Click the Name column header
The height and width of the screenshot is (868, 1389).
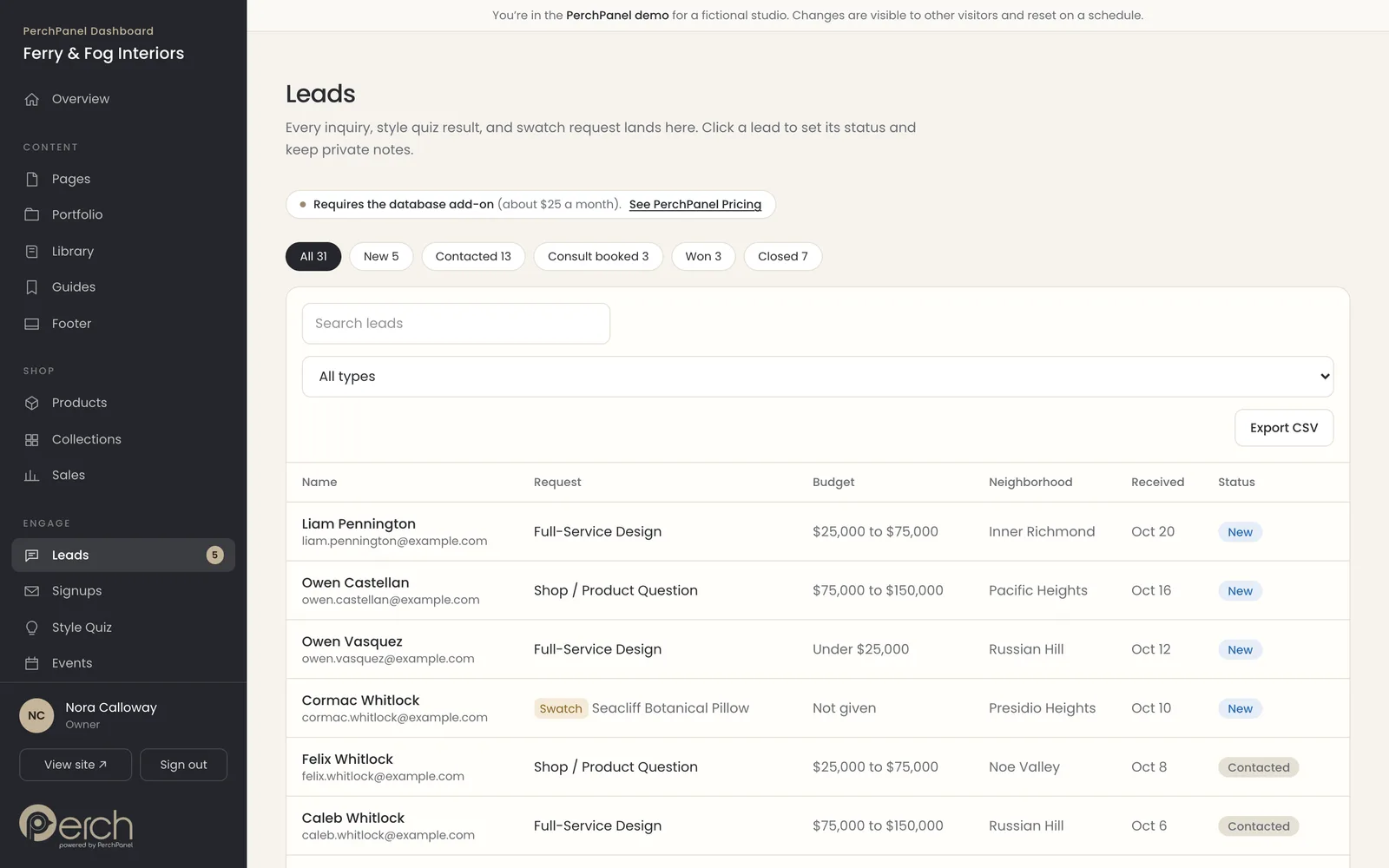point(319,482)
